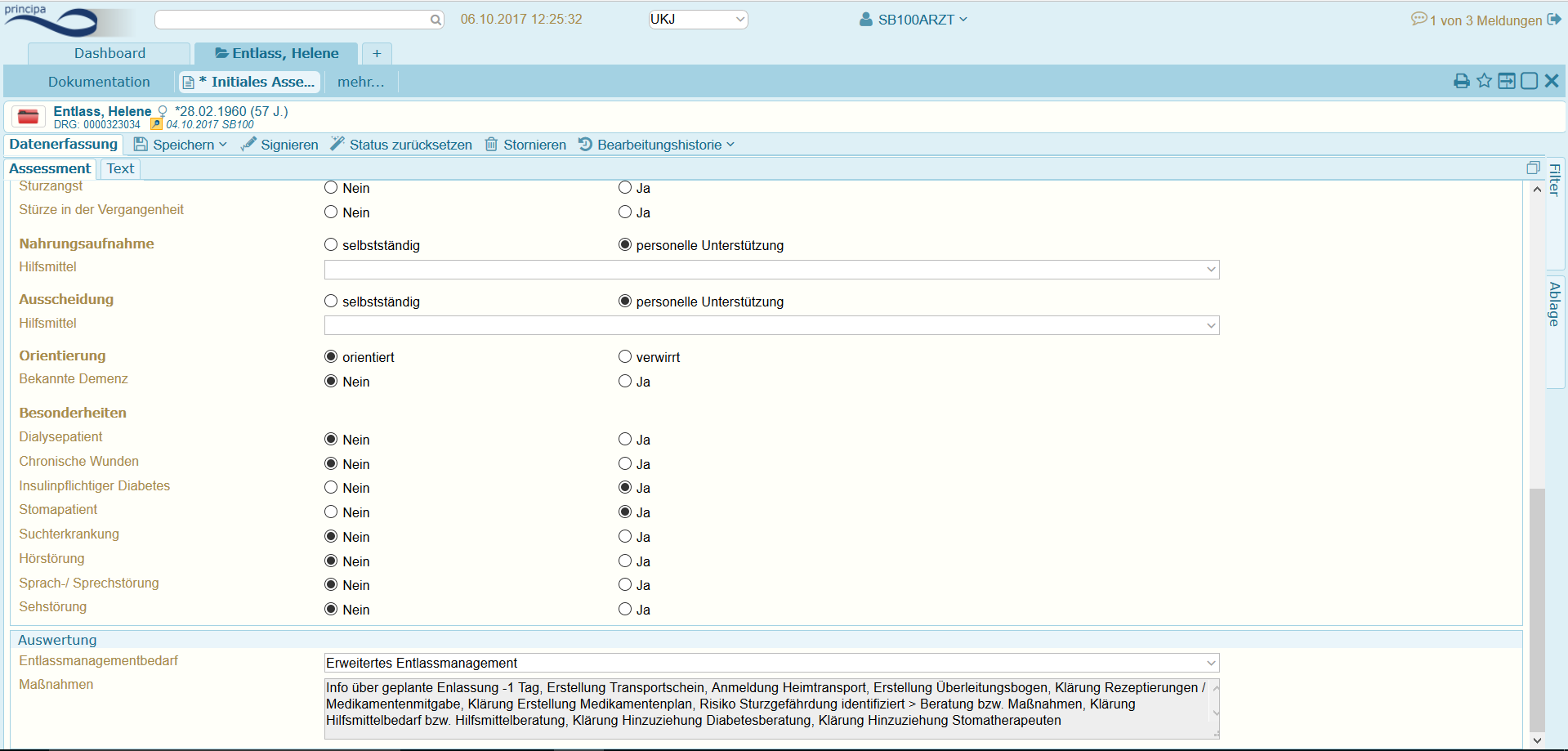
Task: Click scrollbar up arrow
Action: click(x=1537, y=189)
